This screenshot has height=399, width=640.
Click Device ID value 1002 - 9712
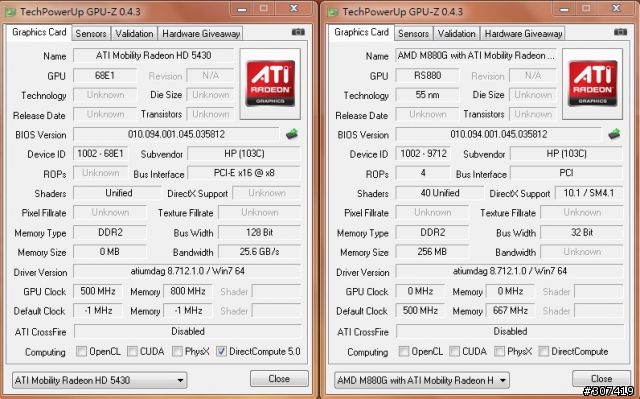423,154
